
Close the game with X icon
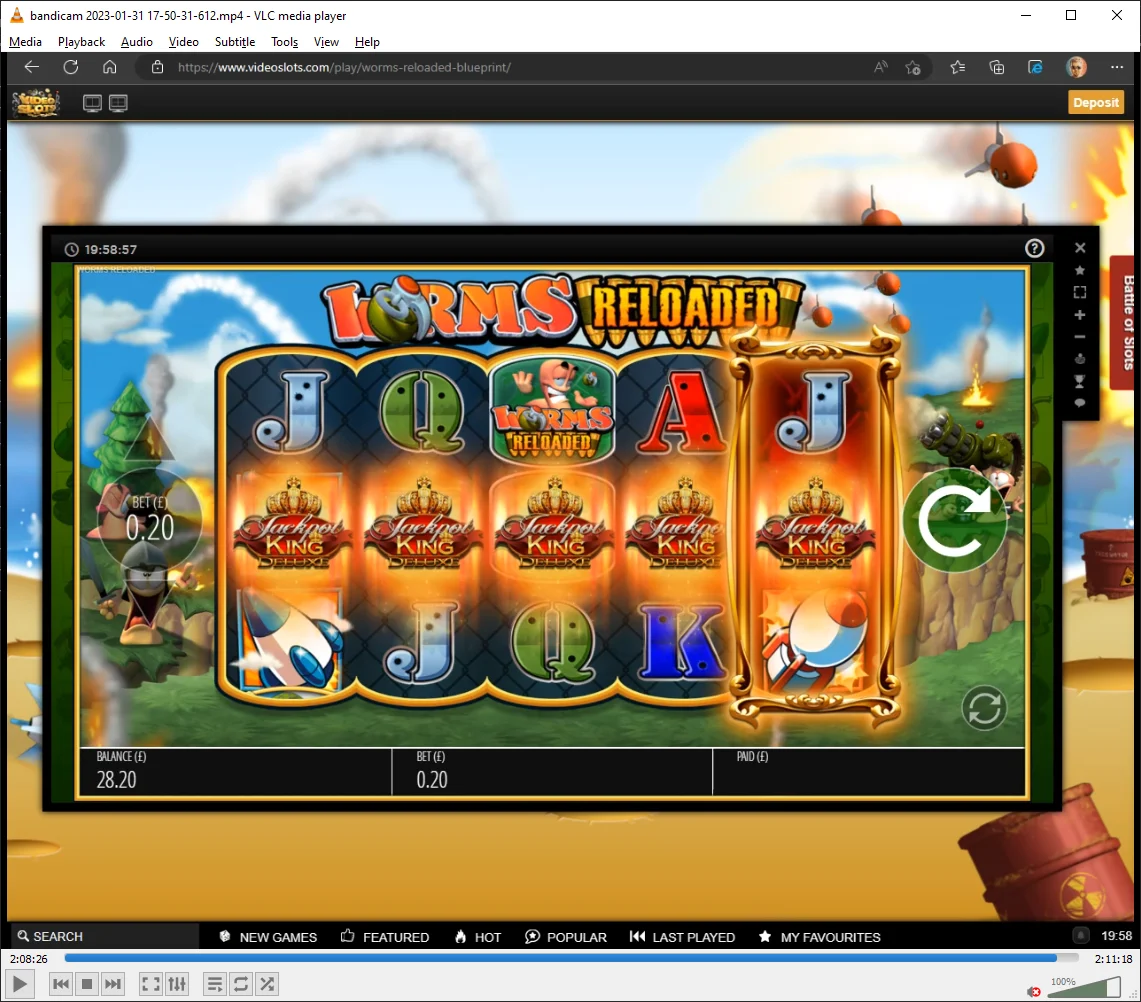(x=1080, y=248)
